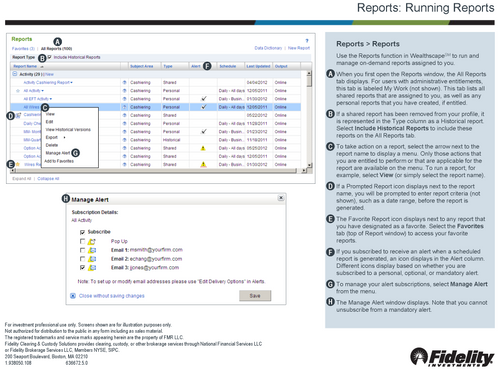Click the horizontal scrollbar right arrow
Viewport: 500px width, 380px height.
pyautogui.click(x=304, y=171)
